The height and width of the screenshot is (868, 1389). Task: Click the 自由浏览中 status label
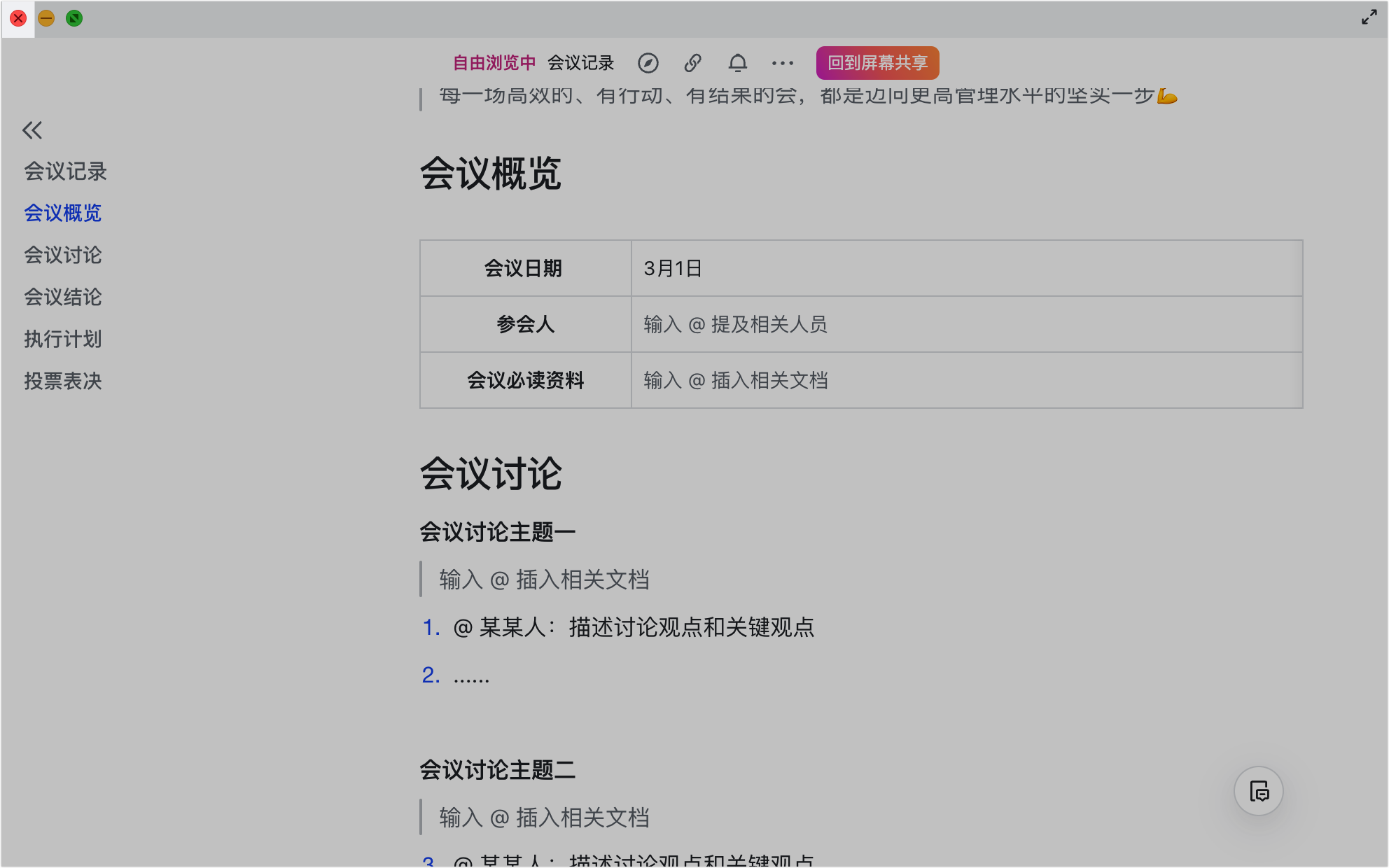point(494,63)
